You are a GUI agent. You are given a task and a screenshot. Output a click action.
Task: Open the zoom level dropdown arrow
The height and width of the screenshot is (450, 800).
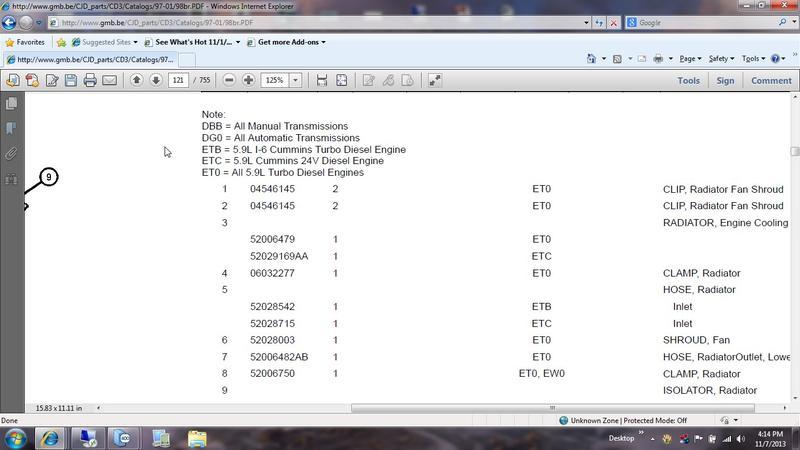tap(295, 80)
